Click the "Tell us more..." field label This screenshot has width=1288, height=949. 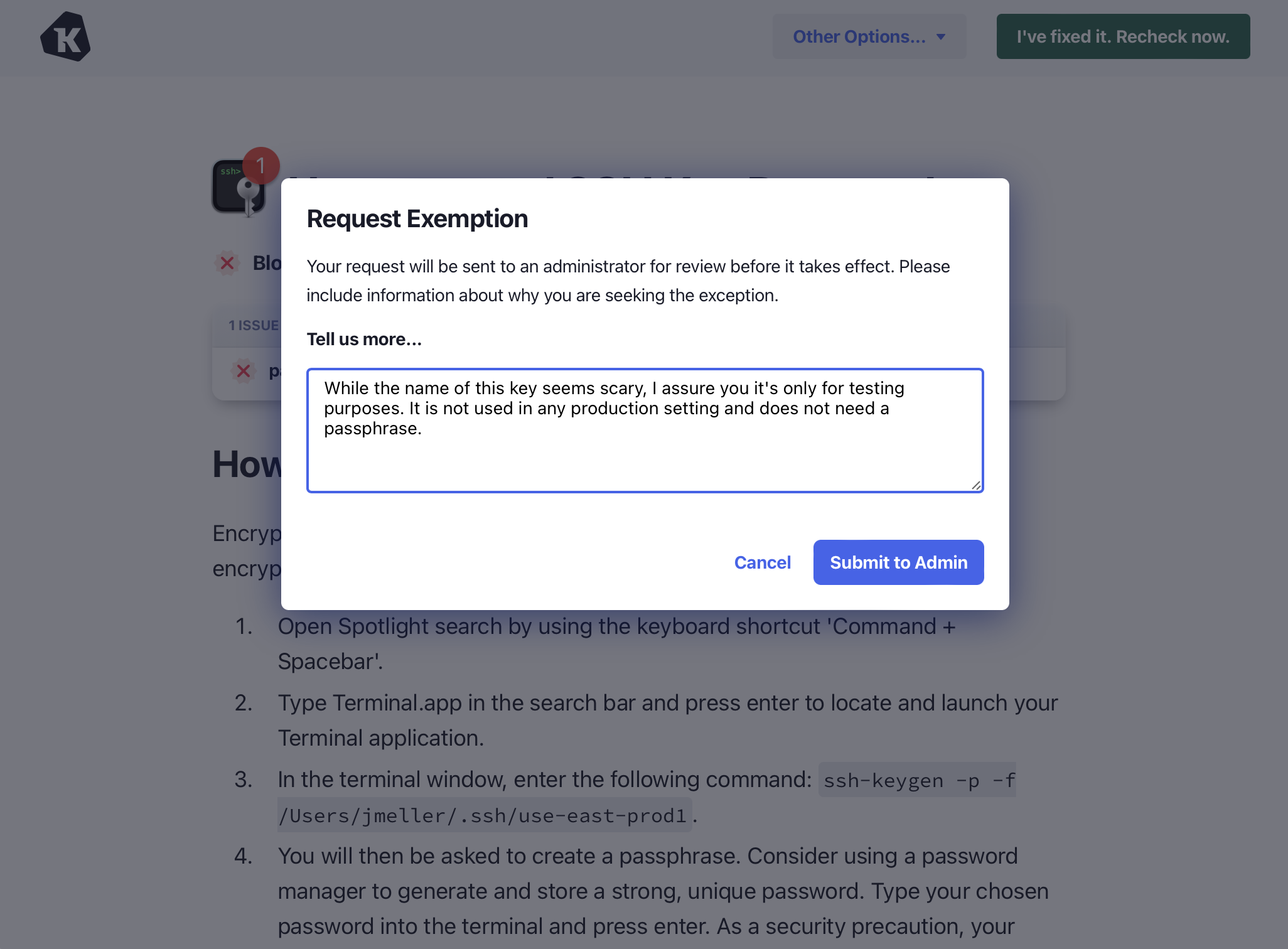coord(364,339)
